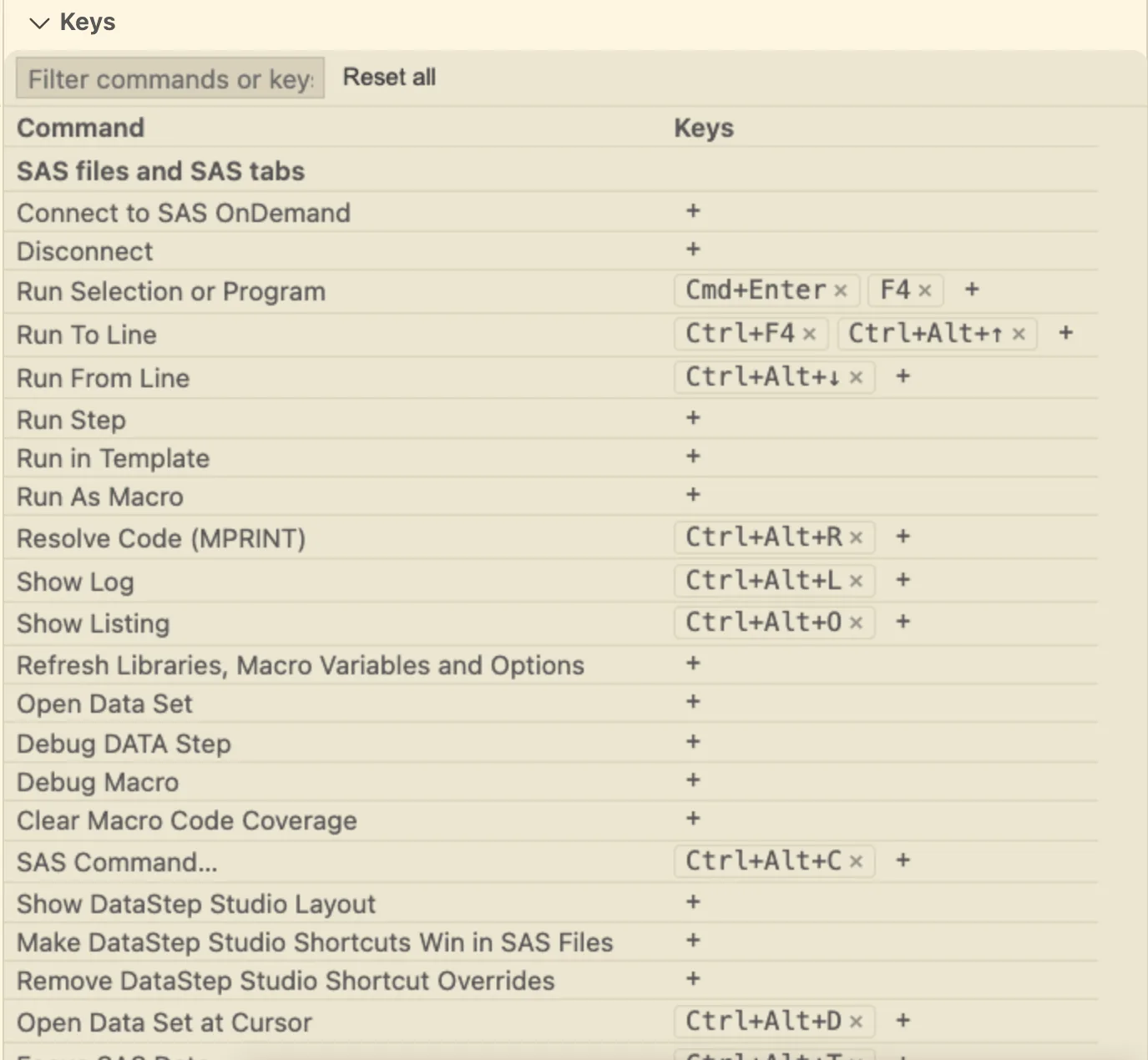
Task: Add a shortcut for Run in Template
Action: tap(693, 457)
